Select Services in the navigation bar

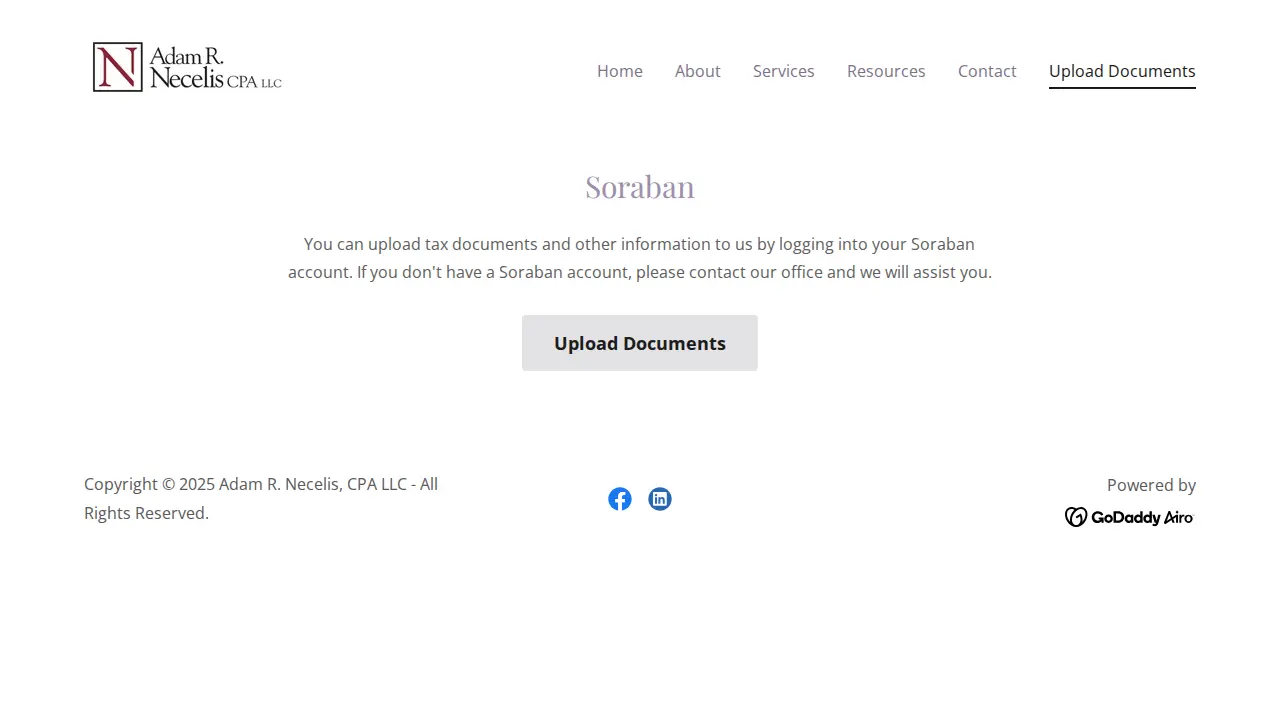point(784,71)
